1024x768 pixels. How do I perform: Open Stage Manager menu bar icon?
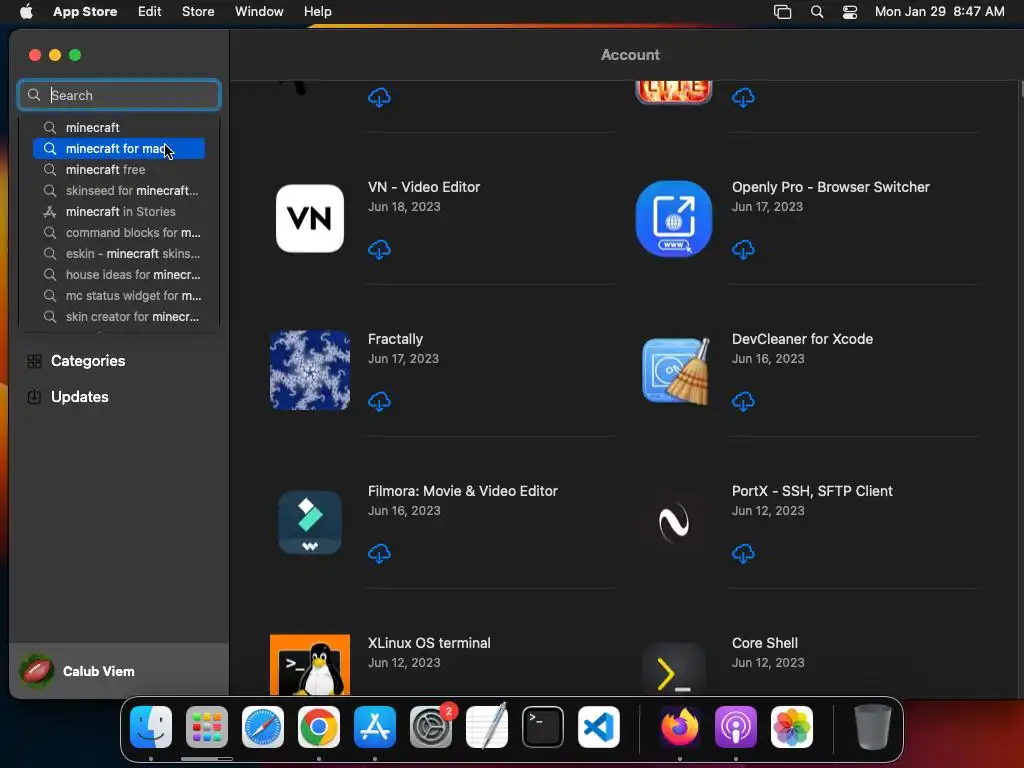pos(782,12)
